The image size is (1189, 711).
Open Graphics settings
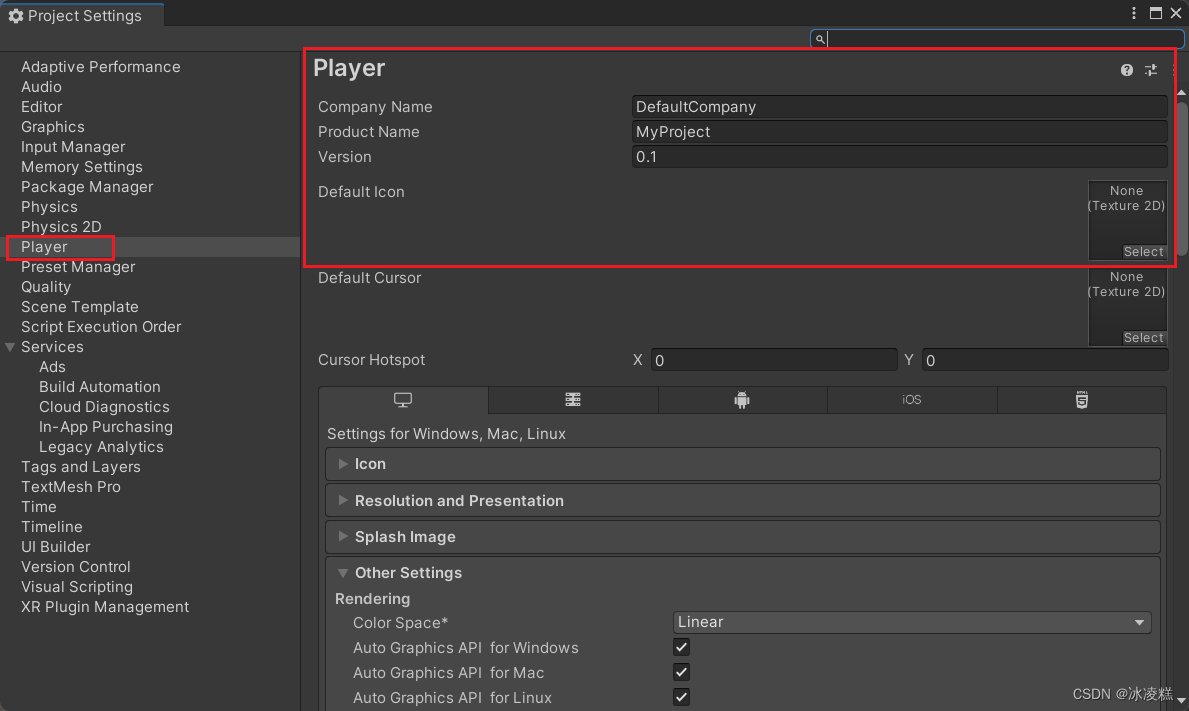coord(52,127)
